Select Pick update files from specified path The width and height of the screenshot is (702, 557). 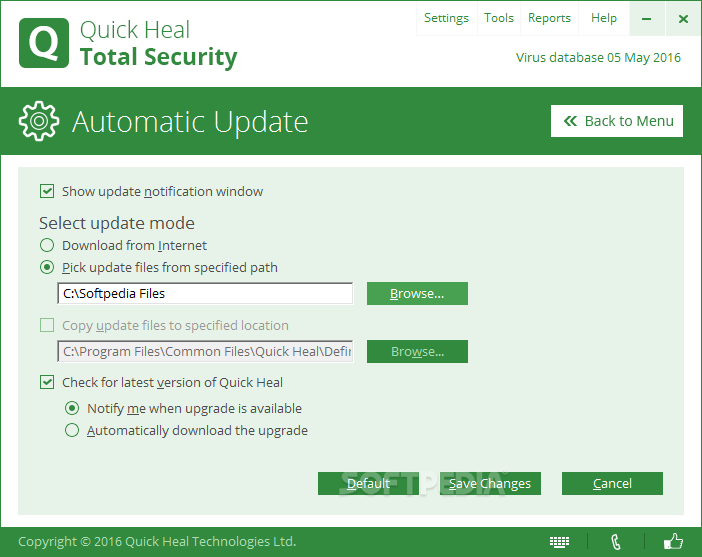[47, 267]
